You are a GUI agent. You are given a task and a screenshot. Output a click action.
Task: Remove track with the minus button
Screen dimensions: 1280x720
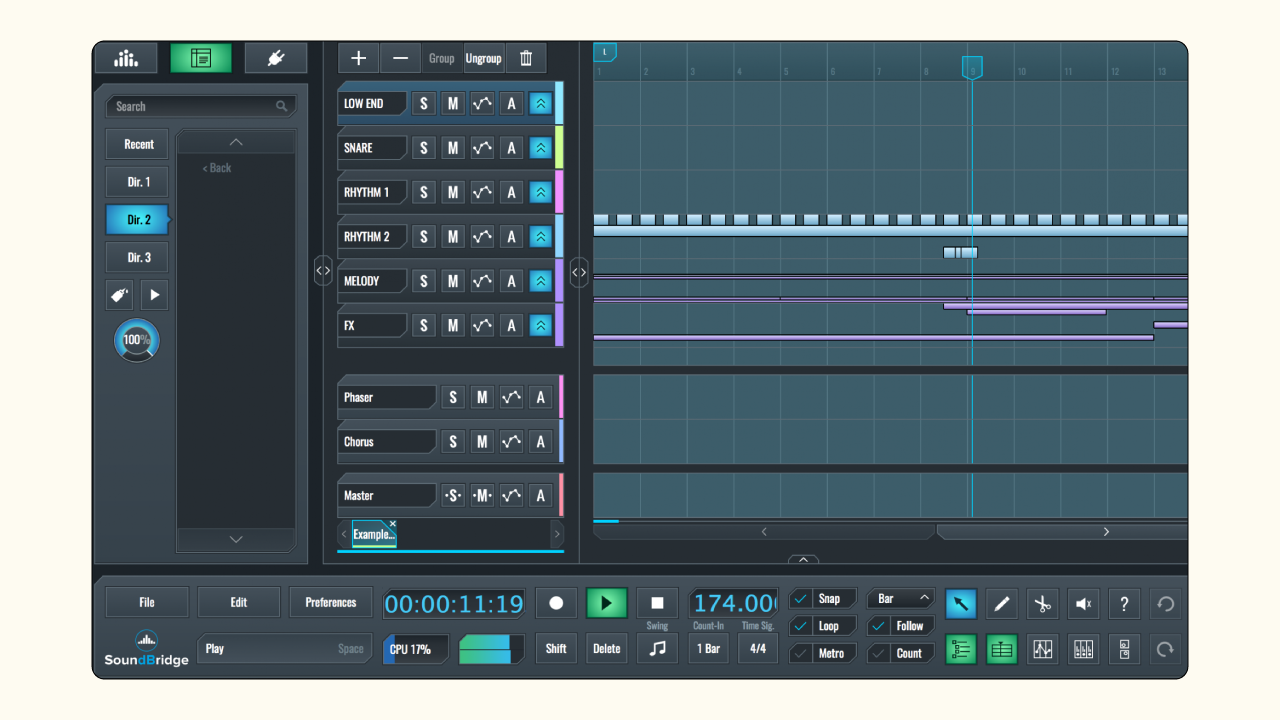[x=400, y=58]
